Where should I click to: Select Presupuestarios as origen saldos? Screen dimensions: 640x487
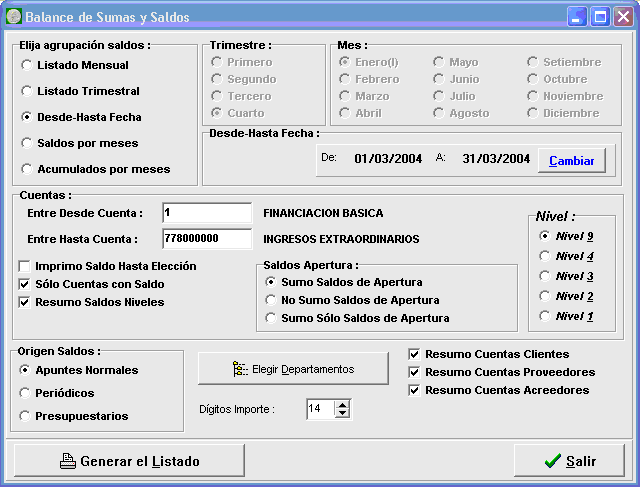pos(26,416)
